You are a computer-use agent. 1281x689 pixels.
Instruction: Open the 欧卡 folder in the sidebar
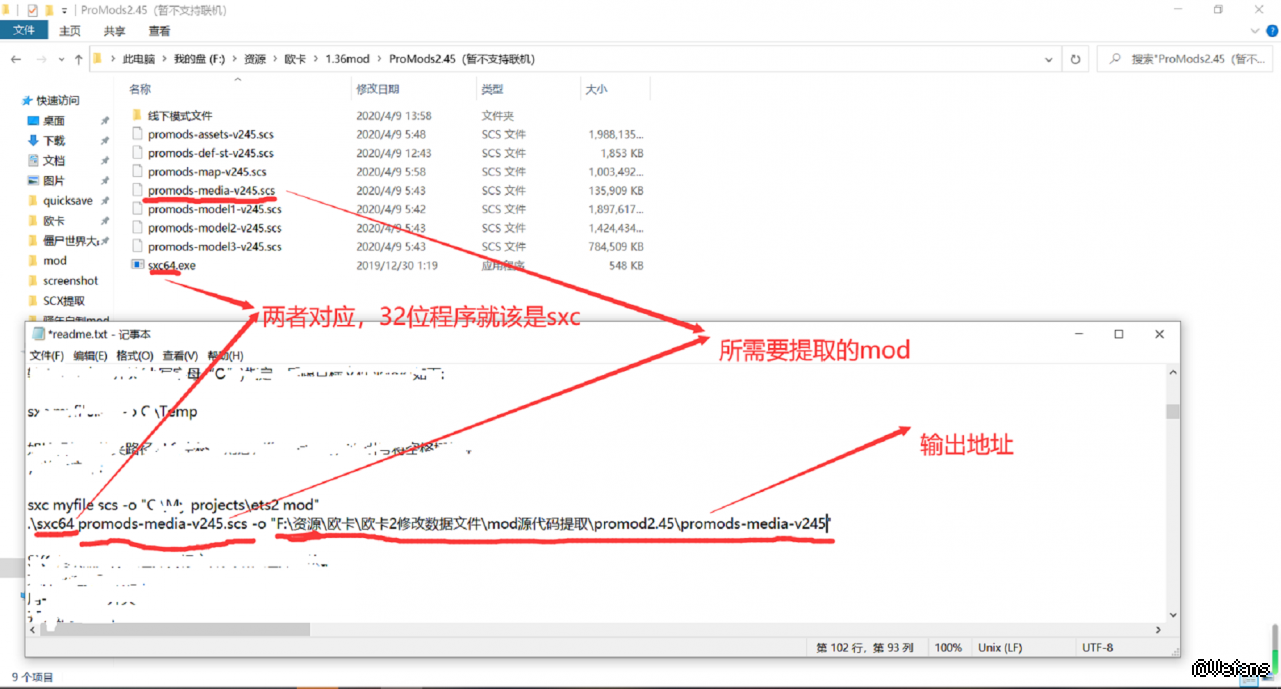(x=53, y=220)
